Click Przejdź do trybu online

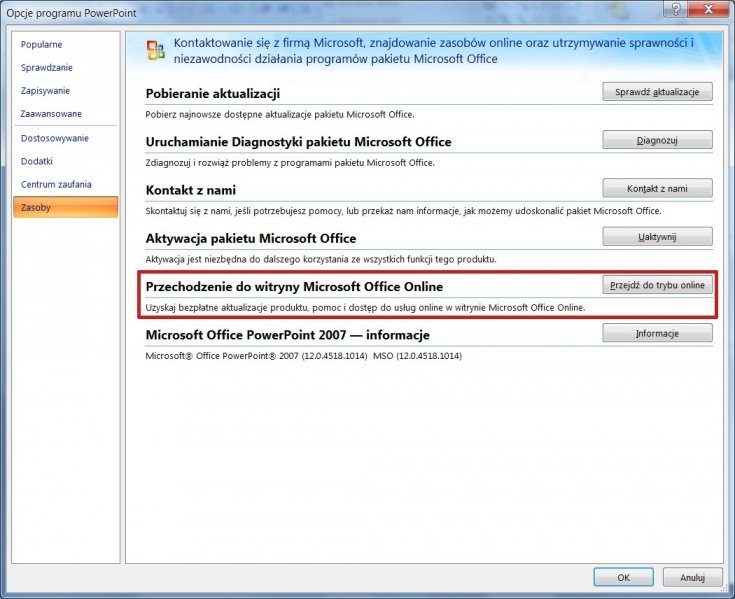(x=657, y=285)
